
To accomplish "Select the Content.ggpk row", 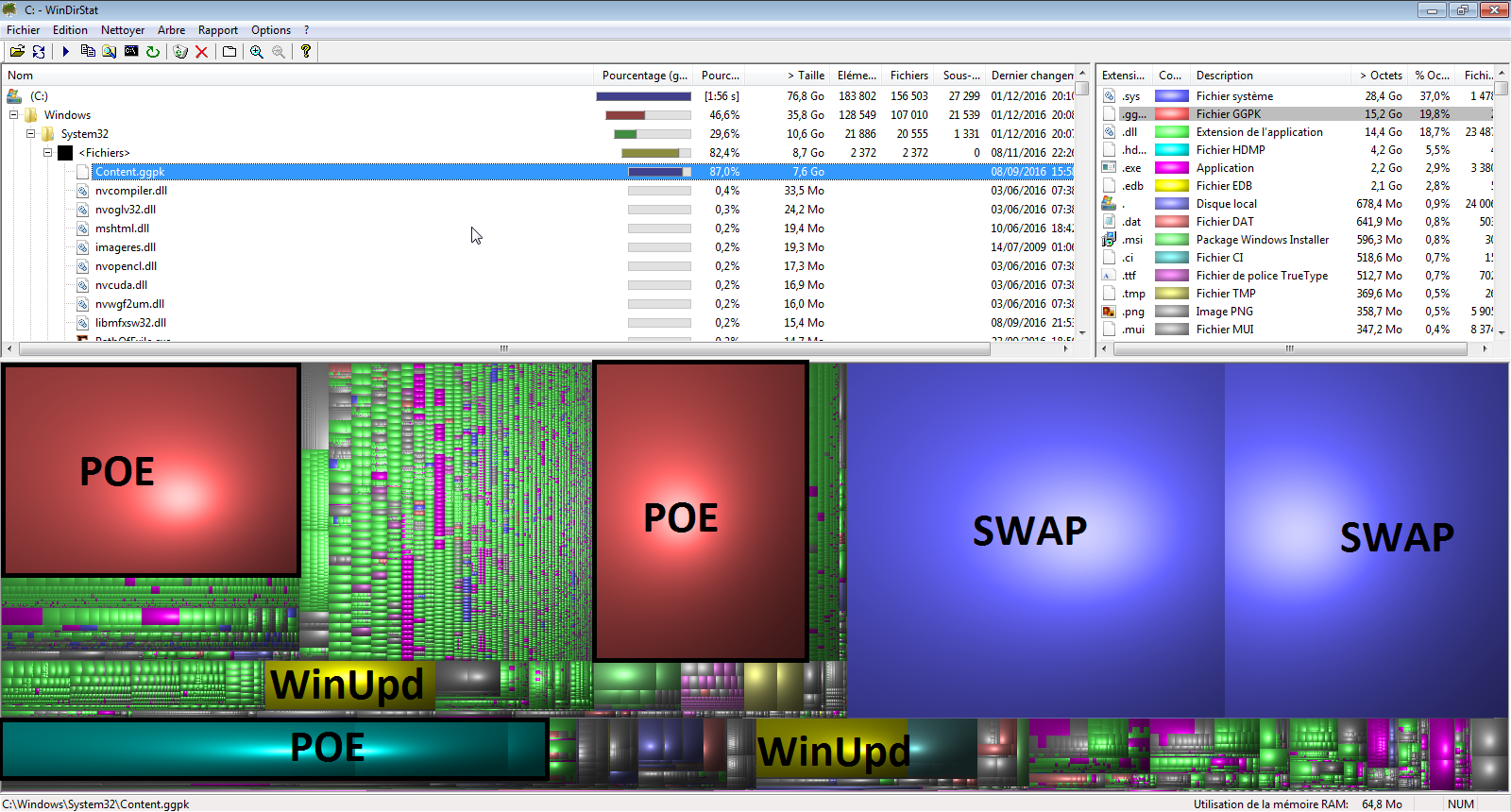I will (536, 172).
